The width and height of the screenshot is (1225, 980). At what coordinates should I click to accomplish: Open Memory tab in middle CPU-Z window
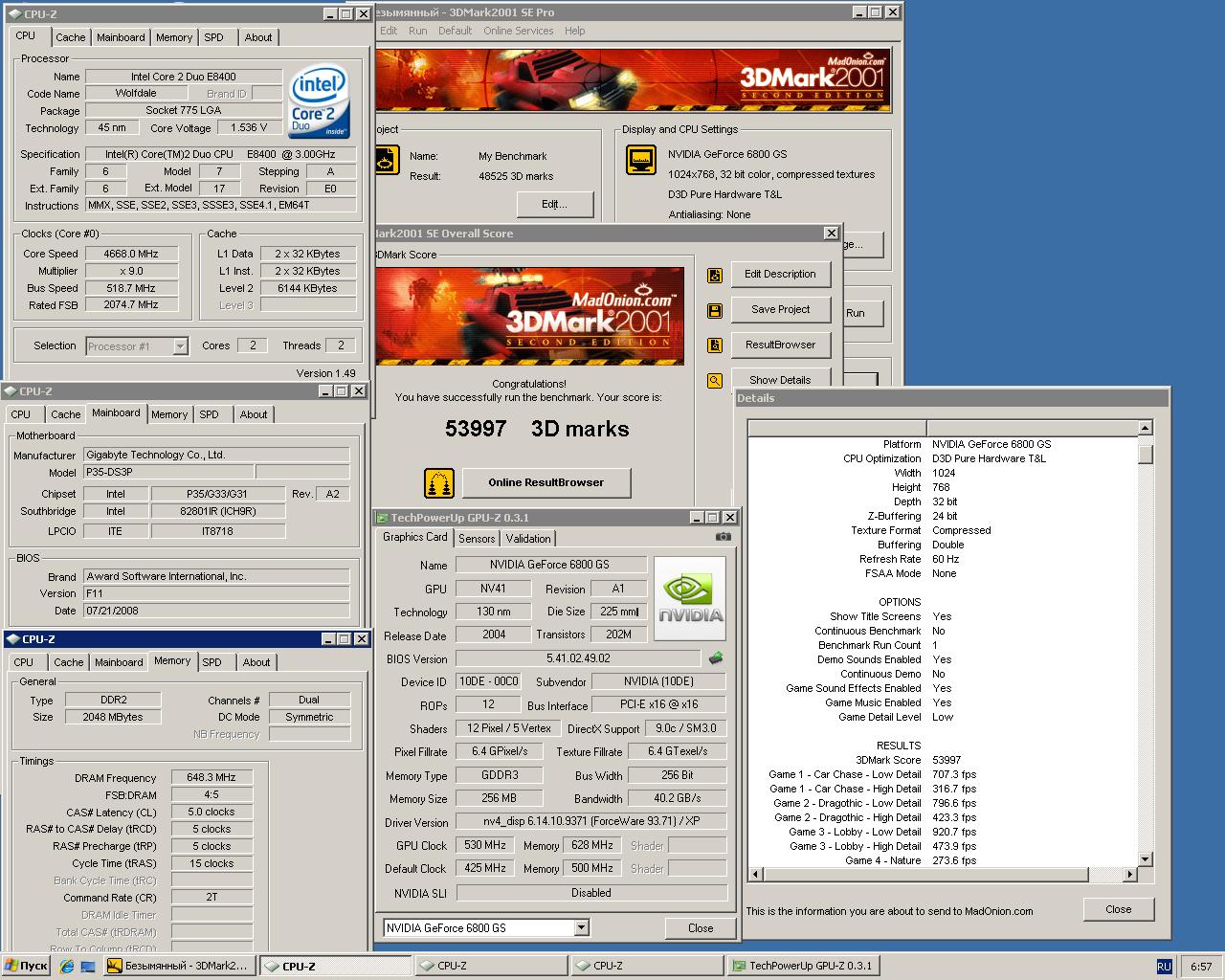[169, 414]
